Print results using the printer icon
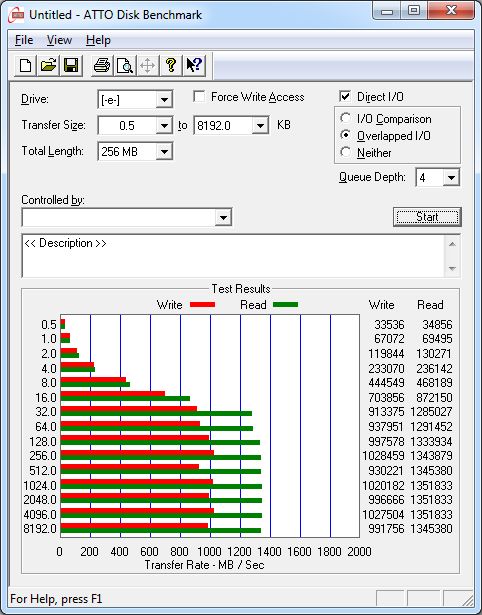Image resolution: width=482 pixels, height=615 pixels. [102, 65]
